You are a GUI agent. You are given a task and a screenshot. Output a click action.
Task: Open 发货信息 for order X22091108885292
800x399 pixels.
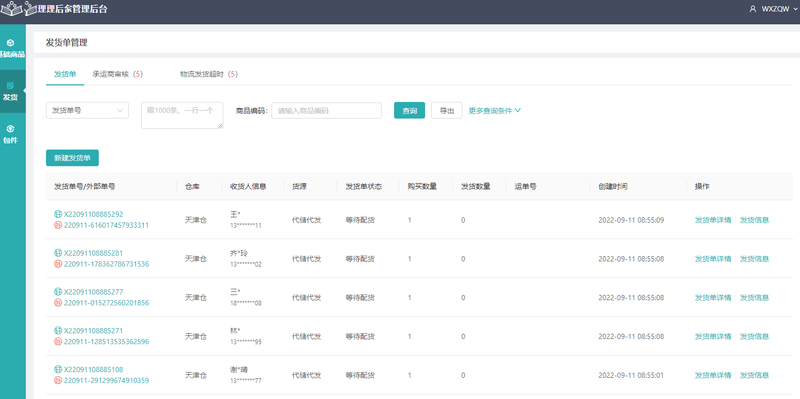(754, 220)
